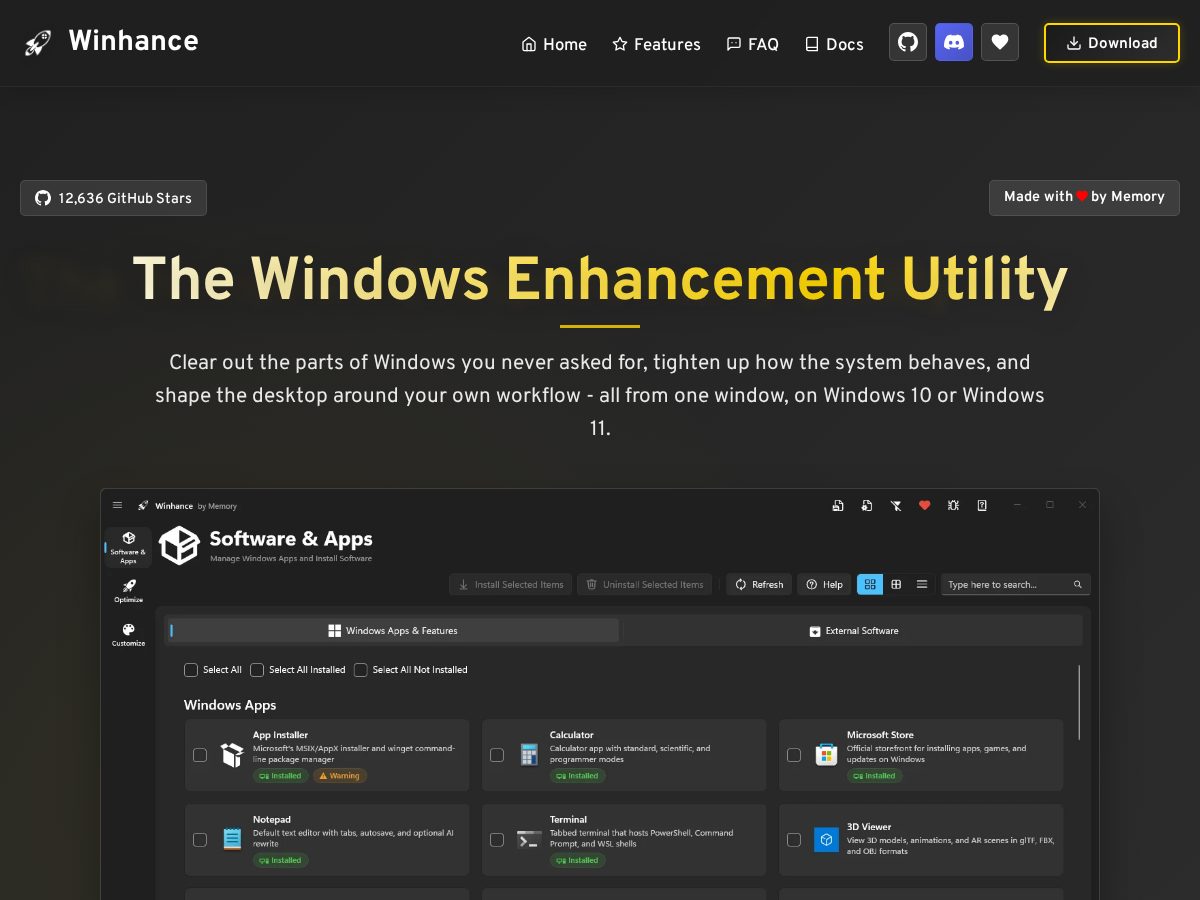
Task: Click the help document icon in title bar
Action: click(982, 505)
